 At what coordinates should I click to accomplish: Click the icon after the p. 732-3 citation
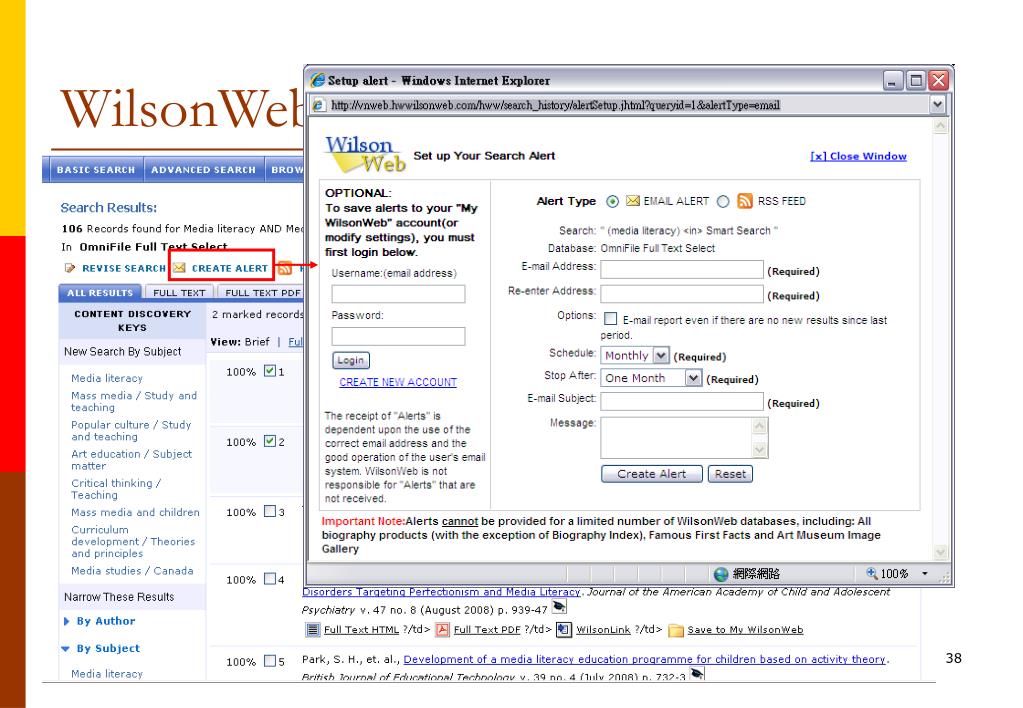pos(697,673)
